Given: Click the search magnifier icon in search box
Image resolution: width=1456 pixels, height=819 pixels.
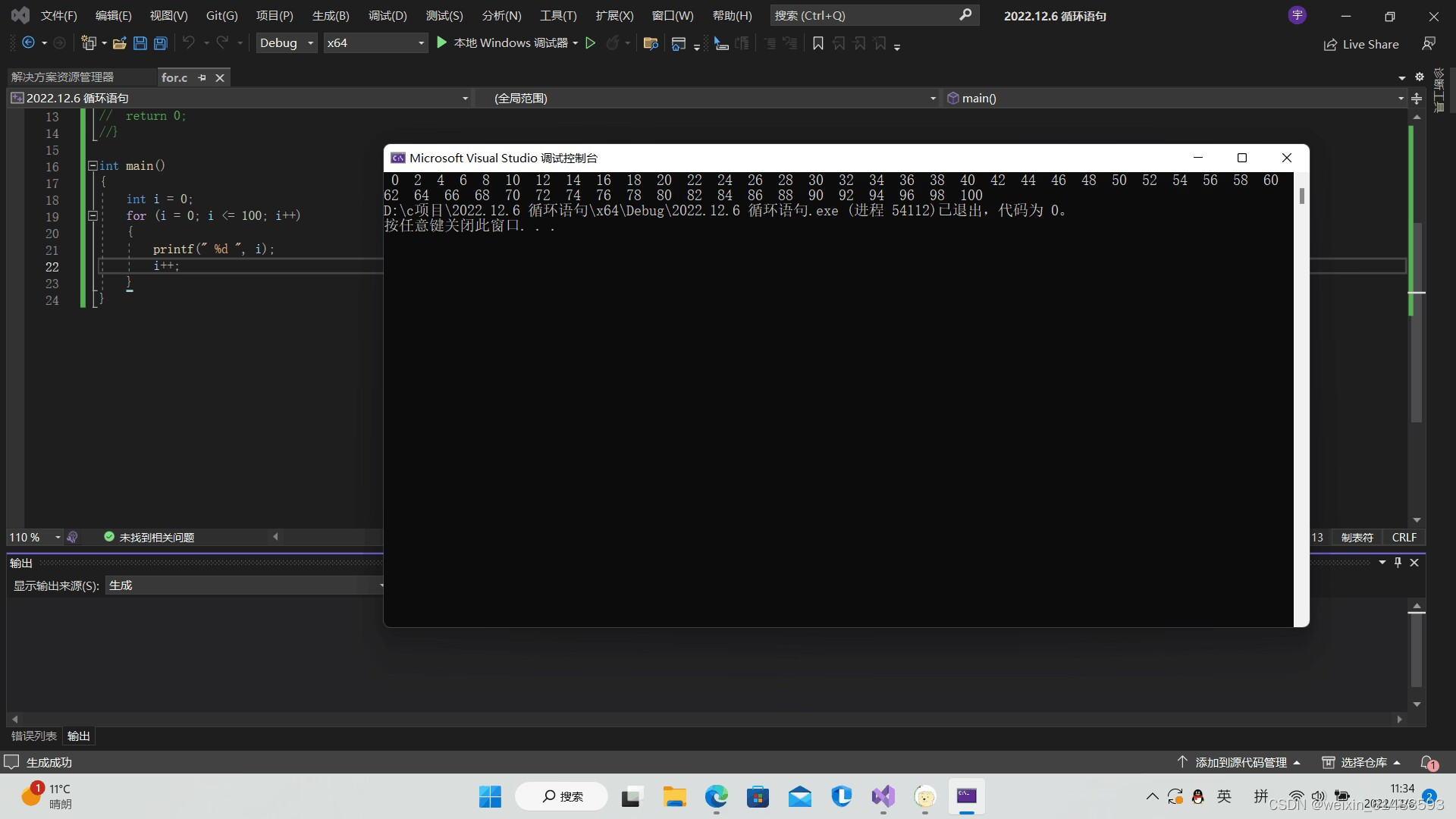Looking at the screenshot, I should point(965,15).
